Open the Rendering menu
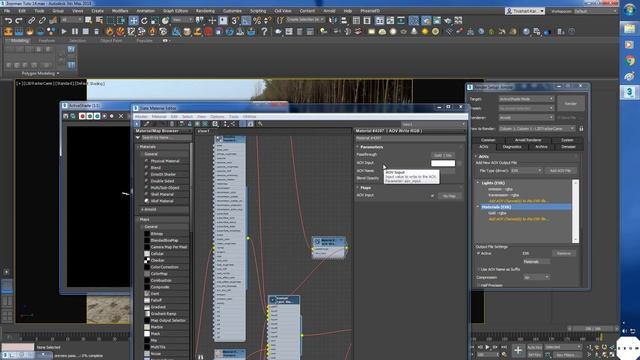This screenshot has height=360, width=640. click(205, 11)
